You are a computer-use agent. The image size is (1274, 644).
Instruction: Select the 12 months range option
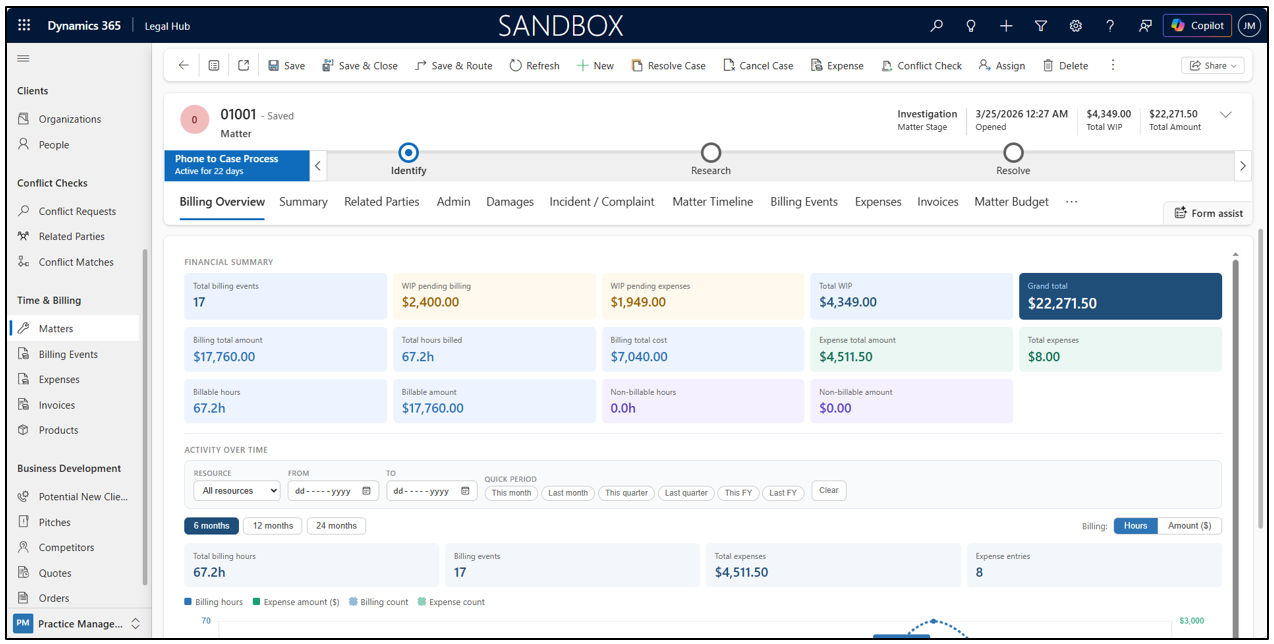tap(273, 526)
